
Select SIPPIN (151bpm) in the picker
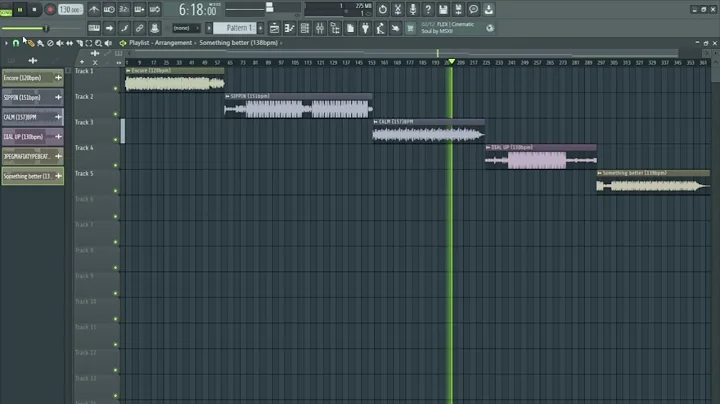(x=33, y=97)
